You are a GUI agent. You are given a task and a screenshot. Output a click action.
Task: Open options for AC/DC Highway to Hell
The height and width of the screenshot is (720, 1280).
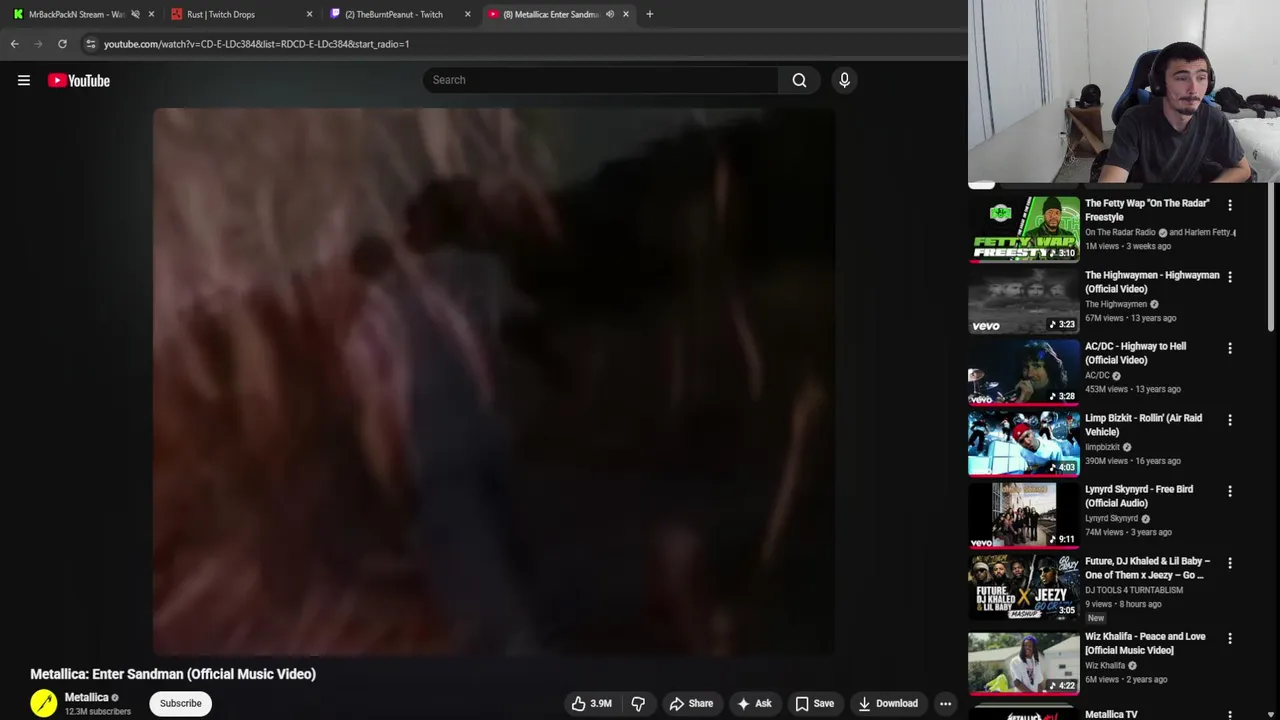1230,348
